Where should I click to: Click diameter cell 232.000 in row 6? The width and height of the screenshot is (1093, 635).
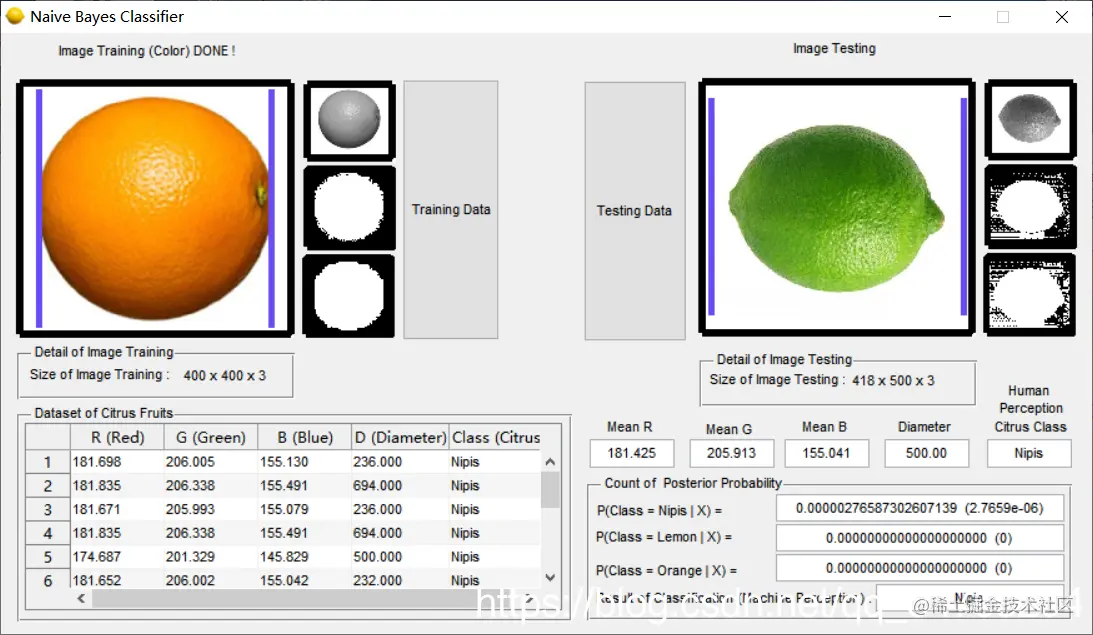point(399,580)
